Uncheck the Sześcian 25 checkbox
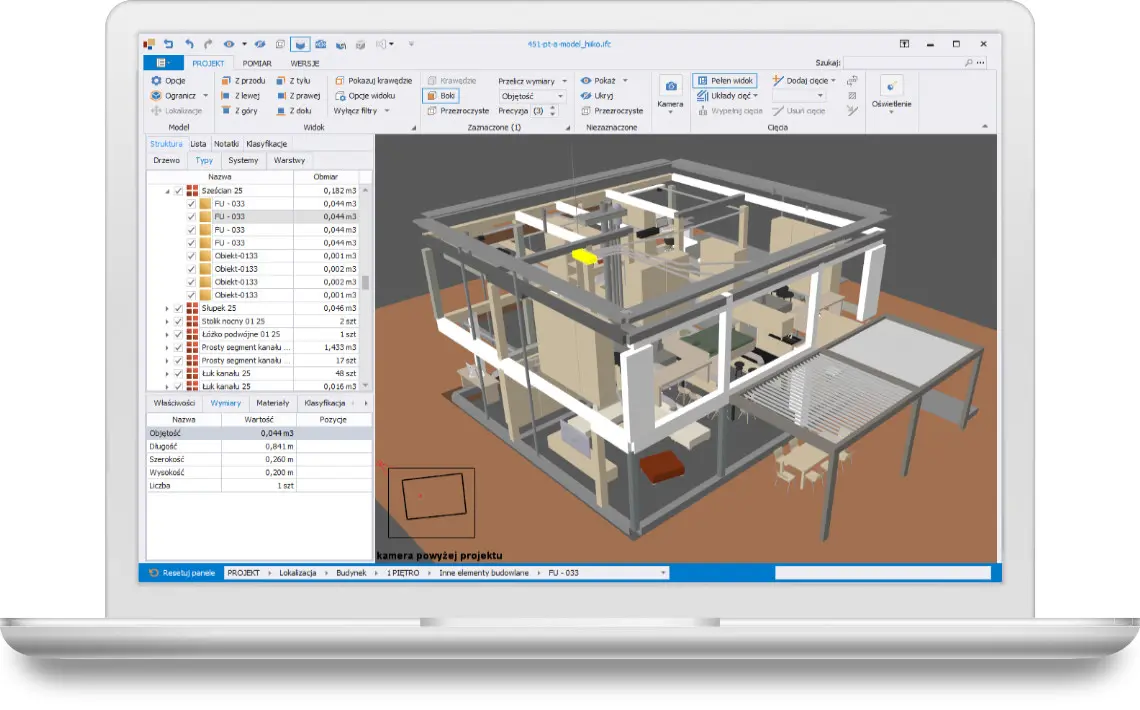 pos(178,190)
